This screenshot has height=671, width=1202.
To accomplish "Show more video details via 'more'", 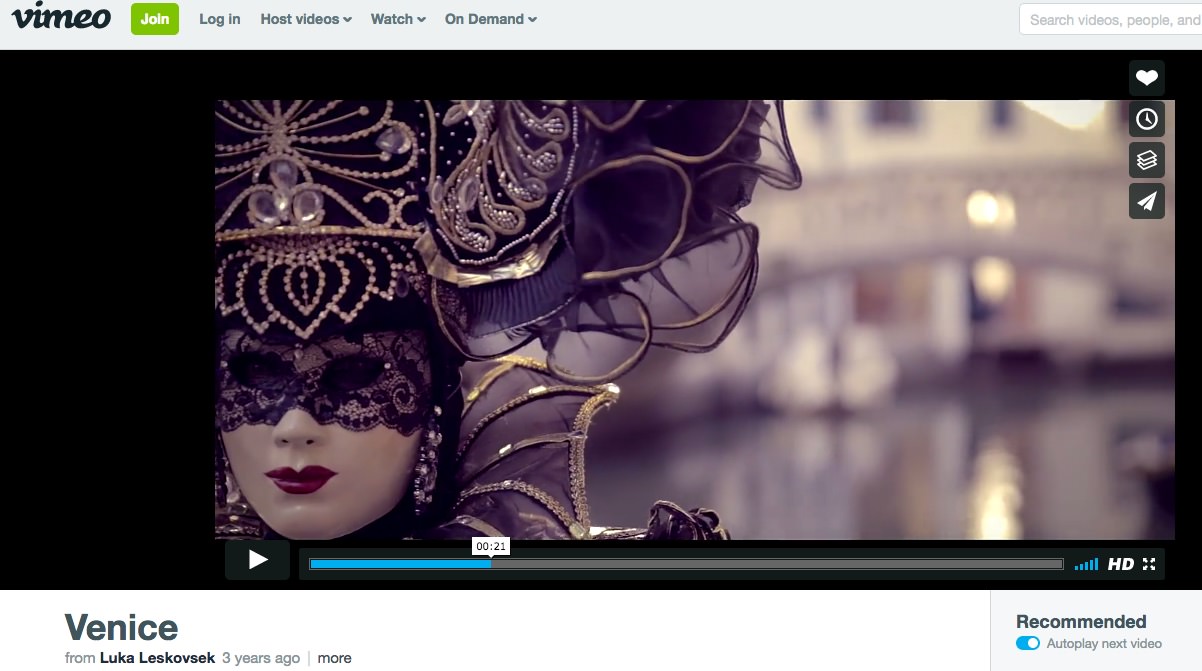I will pos(334,658).
